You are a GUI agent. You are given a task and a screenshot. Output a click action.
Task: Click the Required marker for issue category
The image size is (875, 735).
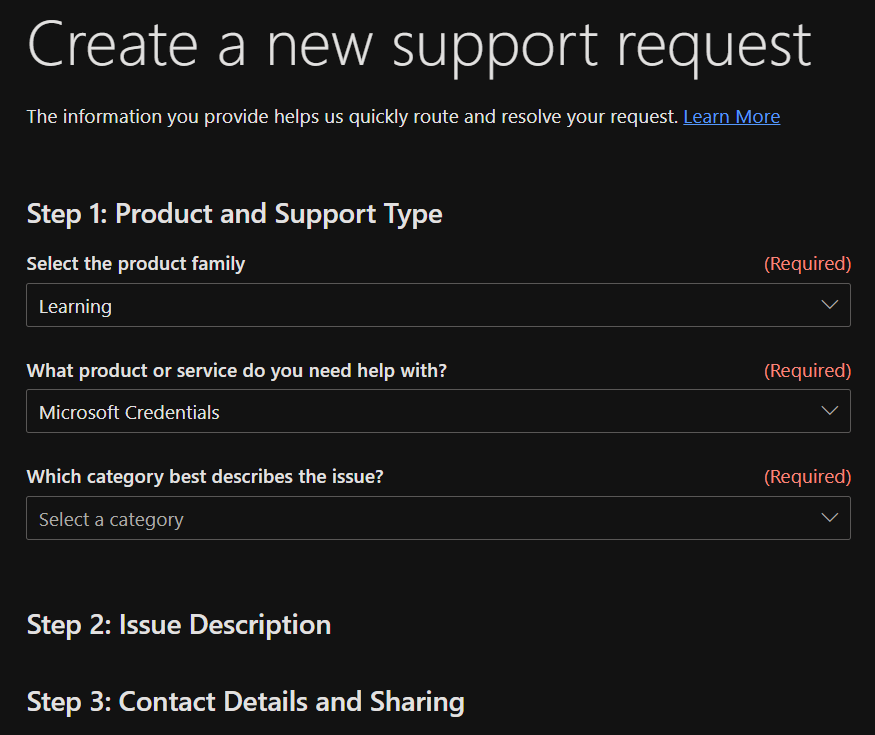pyautogui.click(x=807, y=477)
